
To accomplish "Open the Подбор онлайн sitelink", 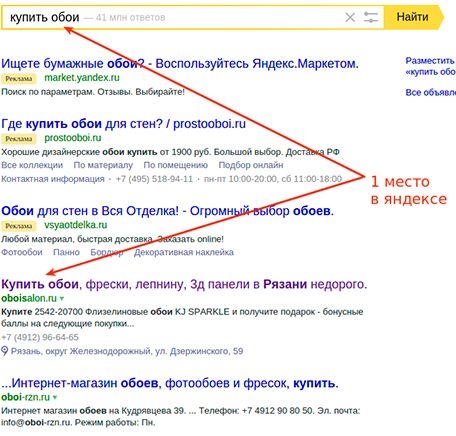I will coord(251,165).
